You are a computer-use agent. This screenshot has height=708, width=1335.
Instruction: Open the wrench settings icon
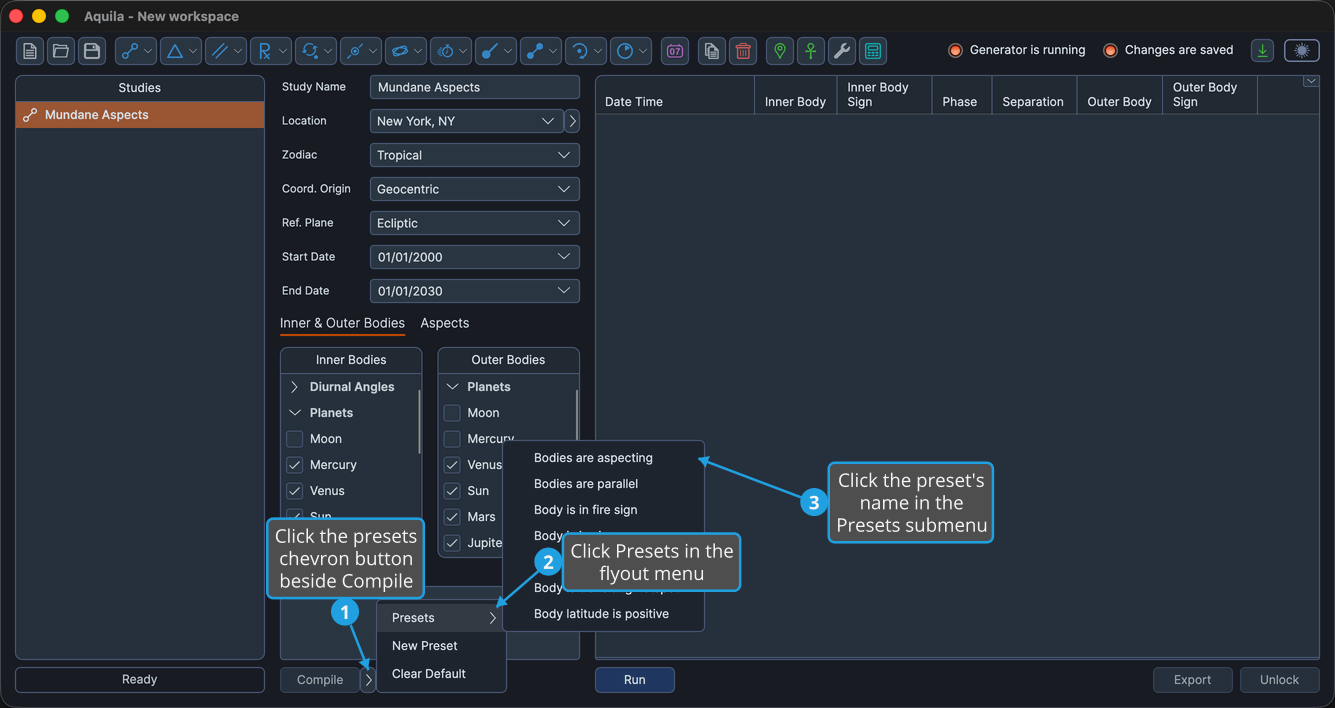(842, 51)
